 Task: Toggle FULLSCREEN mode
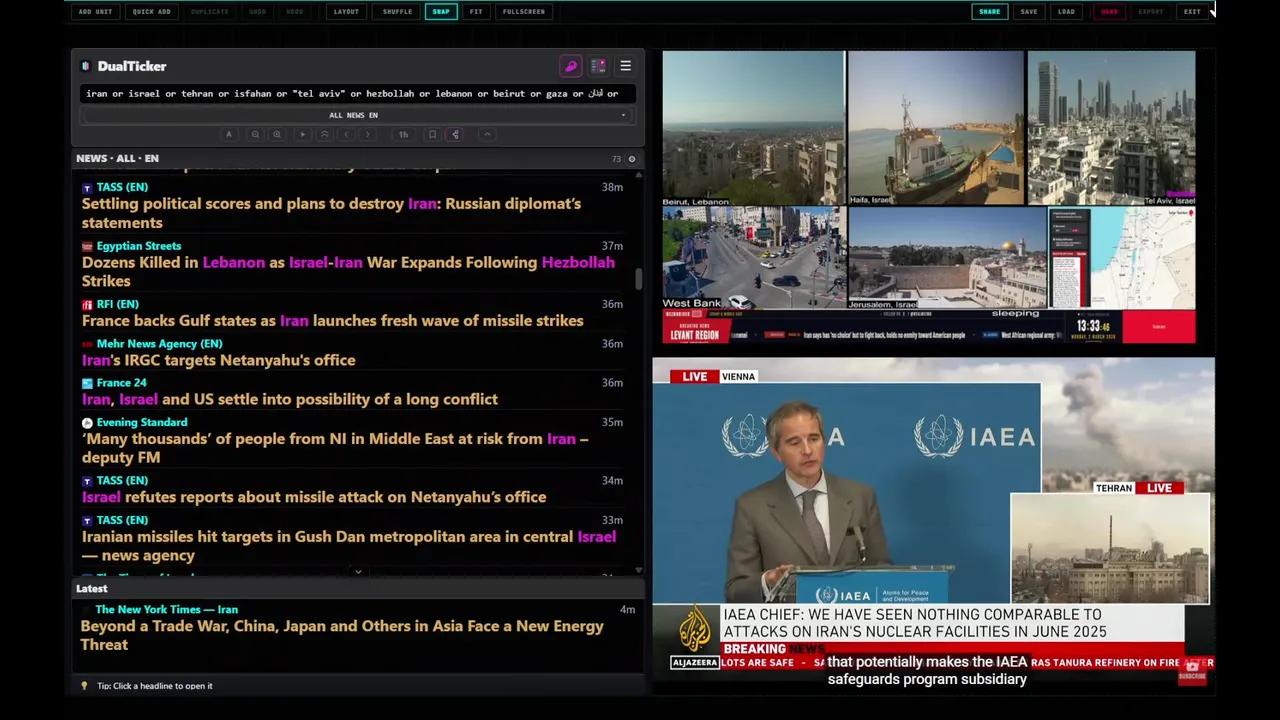(524, 12)
